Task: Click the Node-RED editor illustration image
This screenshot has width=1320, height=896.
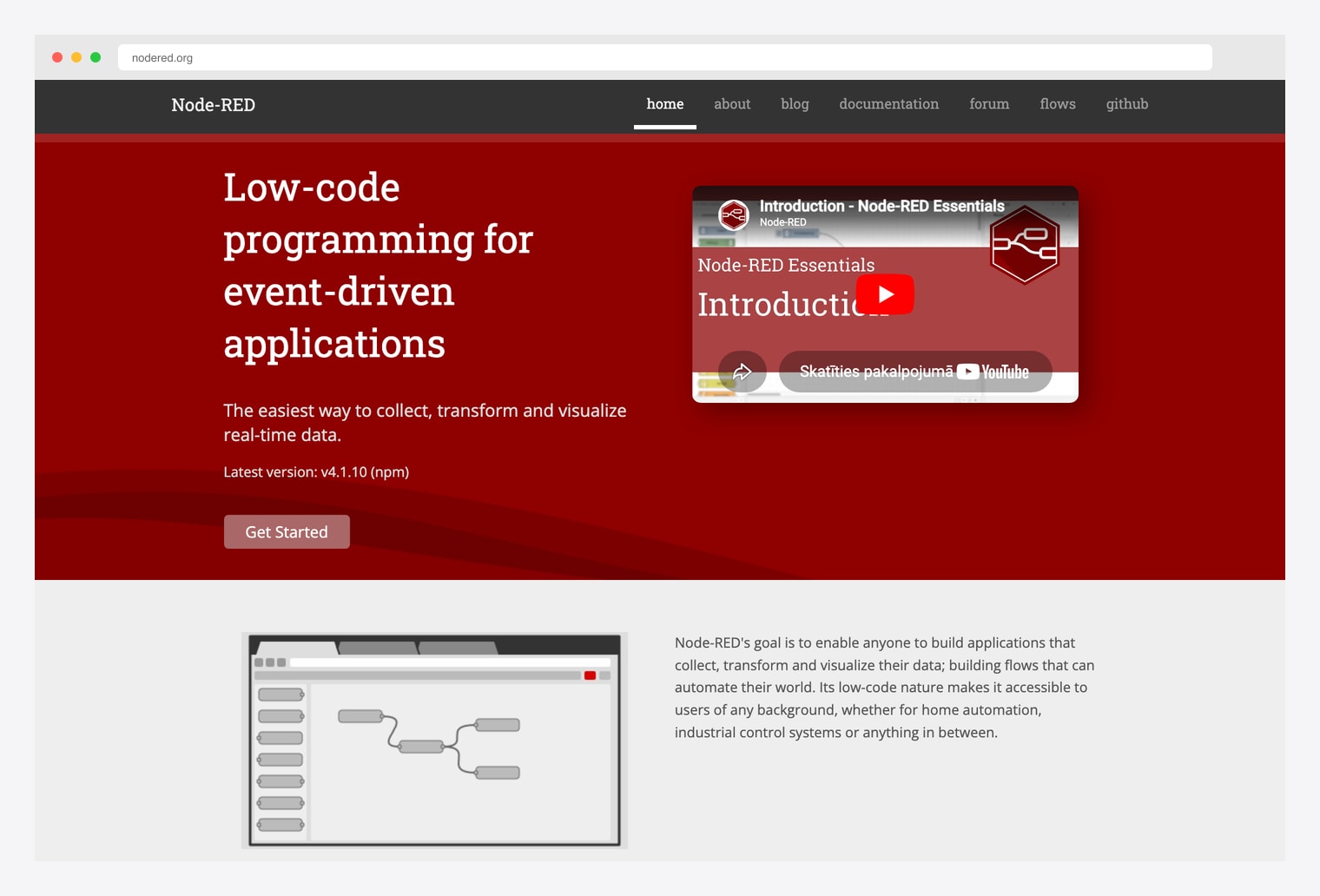Action: point(434,741)
